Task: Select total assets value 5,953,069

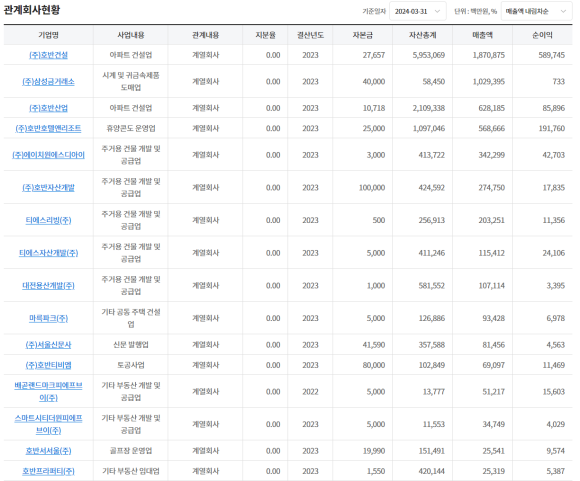Action: coord(429,55)
